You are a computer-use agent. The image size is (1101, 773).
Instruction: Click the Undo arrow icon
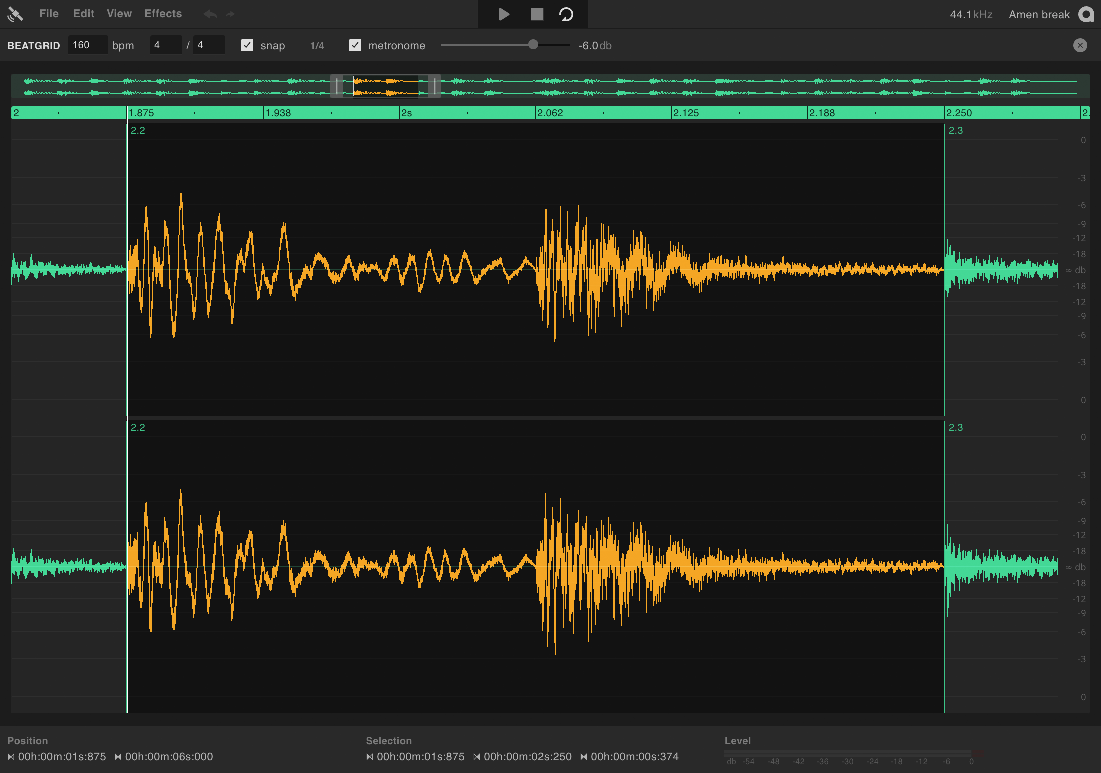210,14
